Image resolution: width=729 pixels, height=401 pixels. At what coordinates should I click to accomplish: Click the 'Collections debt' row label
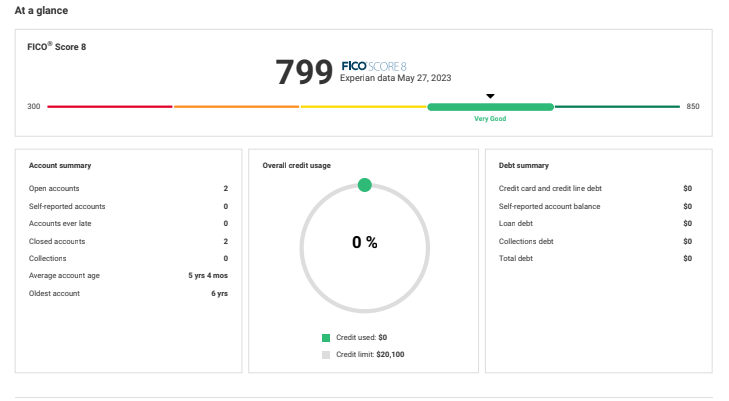tap(526, 241)
